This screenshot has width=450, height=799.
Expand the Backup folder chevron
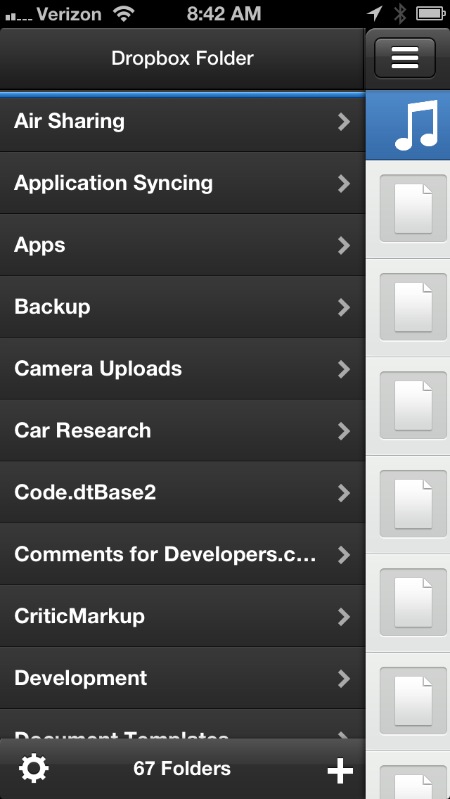point(344,307)
